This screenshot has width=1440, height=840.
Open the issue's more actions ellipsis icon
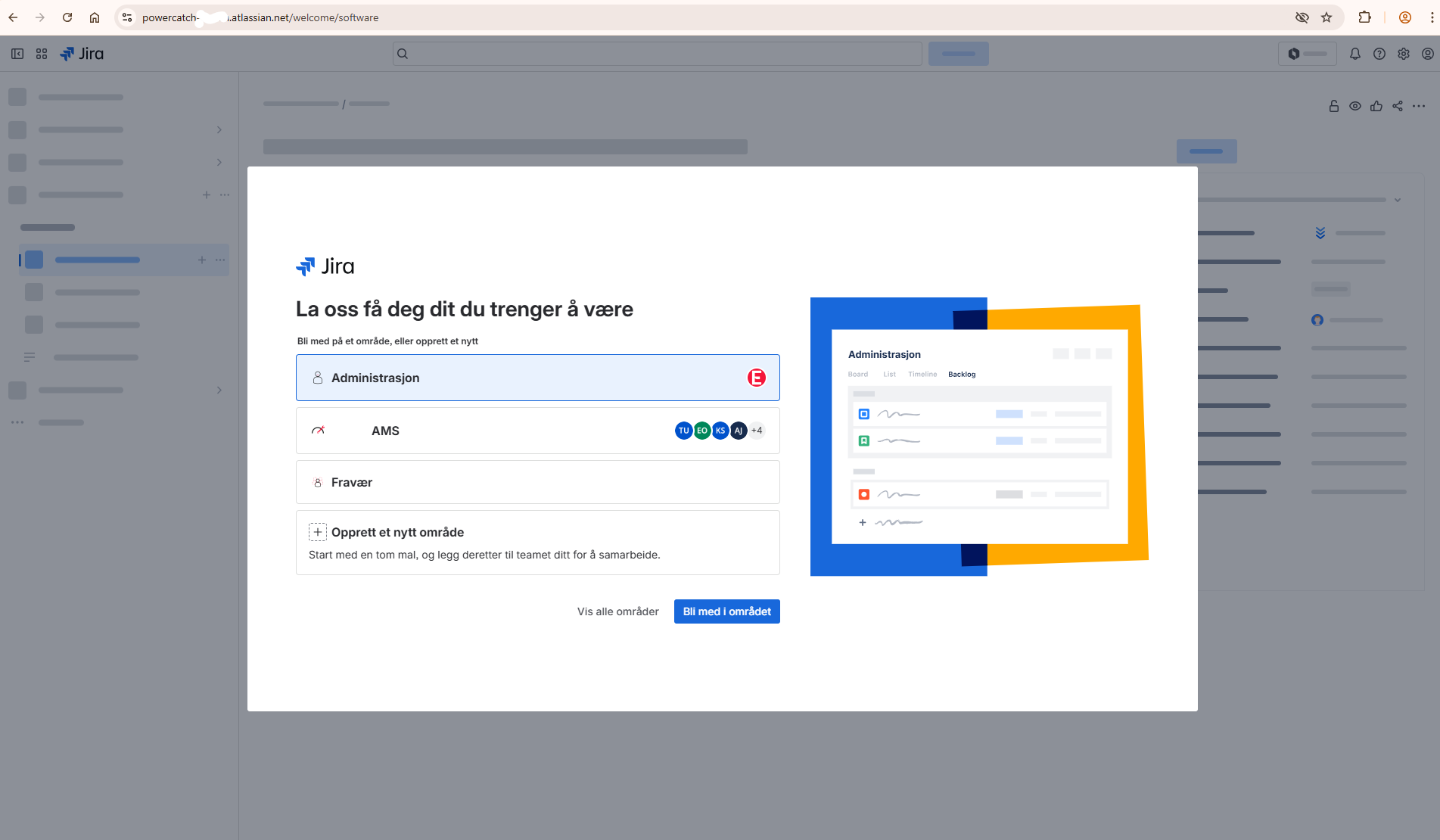click(1419, 106)
